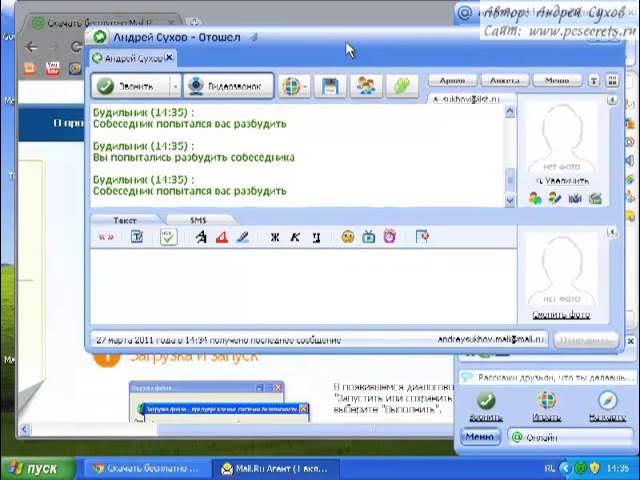Open the Анкета profile button

(x=505, y=80)
